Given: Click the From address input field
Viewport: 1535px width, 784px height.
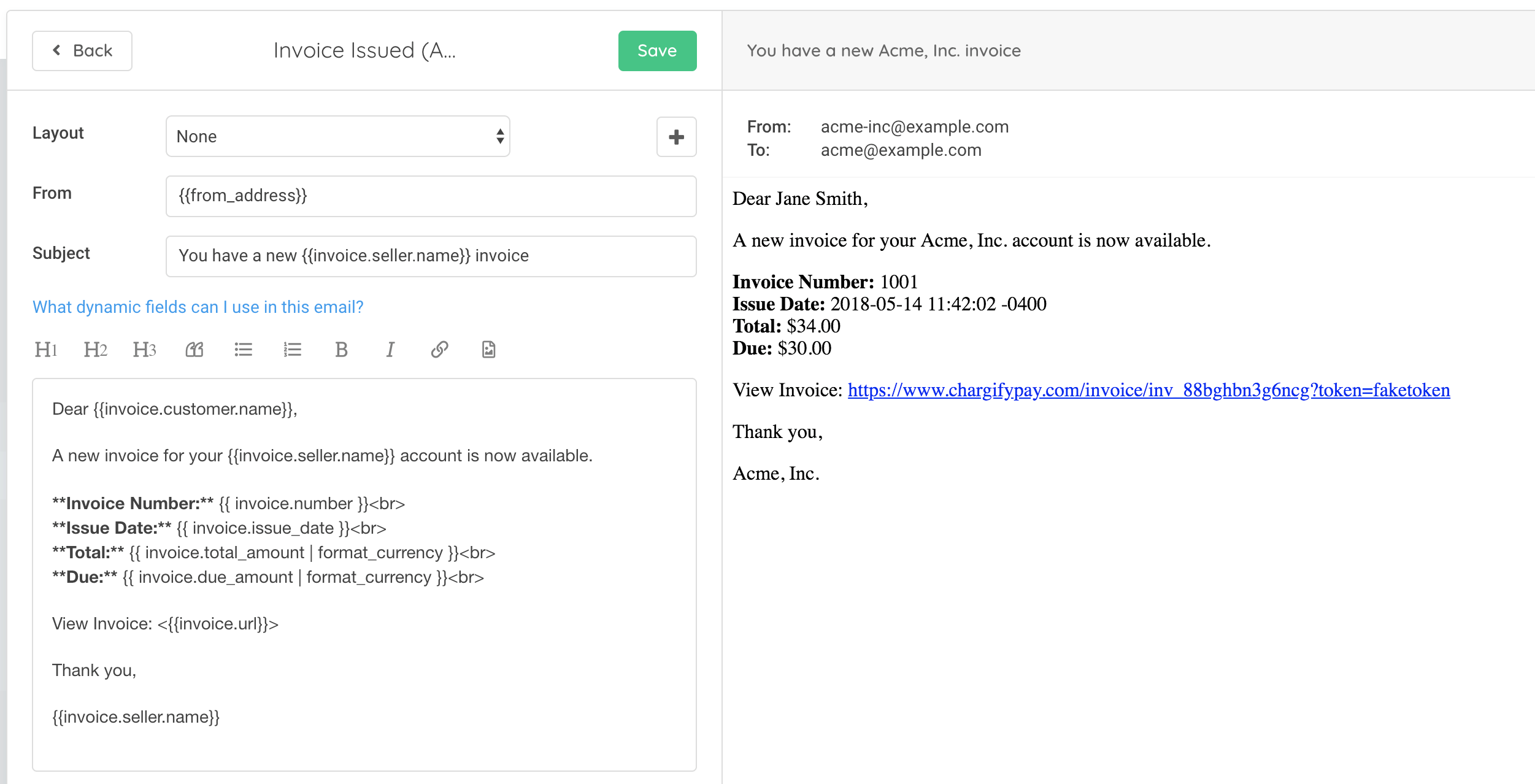Looking at the screenshot, I should click(x=431, y=196).
